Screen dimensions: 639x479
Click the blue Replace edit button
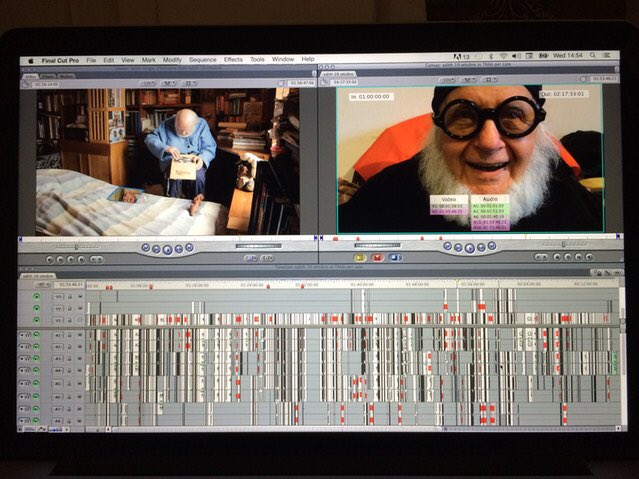click(x=395, y=258)
